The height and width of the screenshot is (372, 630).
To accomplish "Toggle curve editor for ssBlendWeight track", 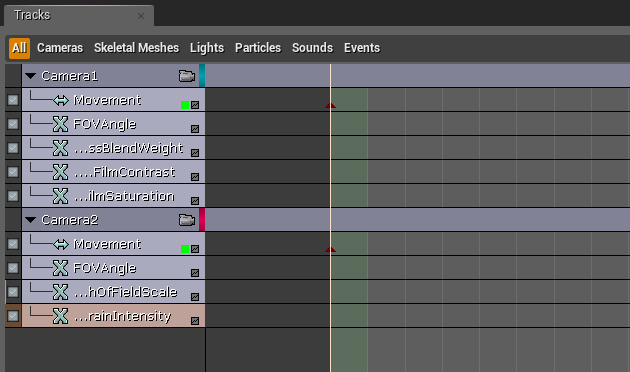I will (195, 153).
